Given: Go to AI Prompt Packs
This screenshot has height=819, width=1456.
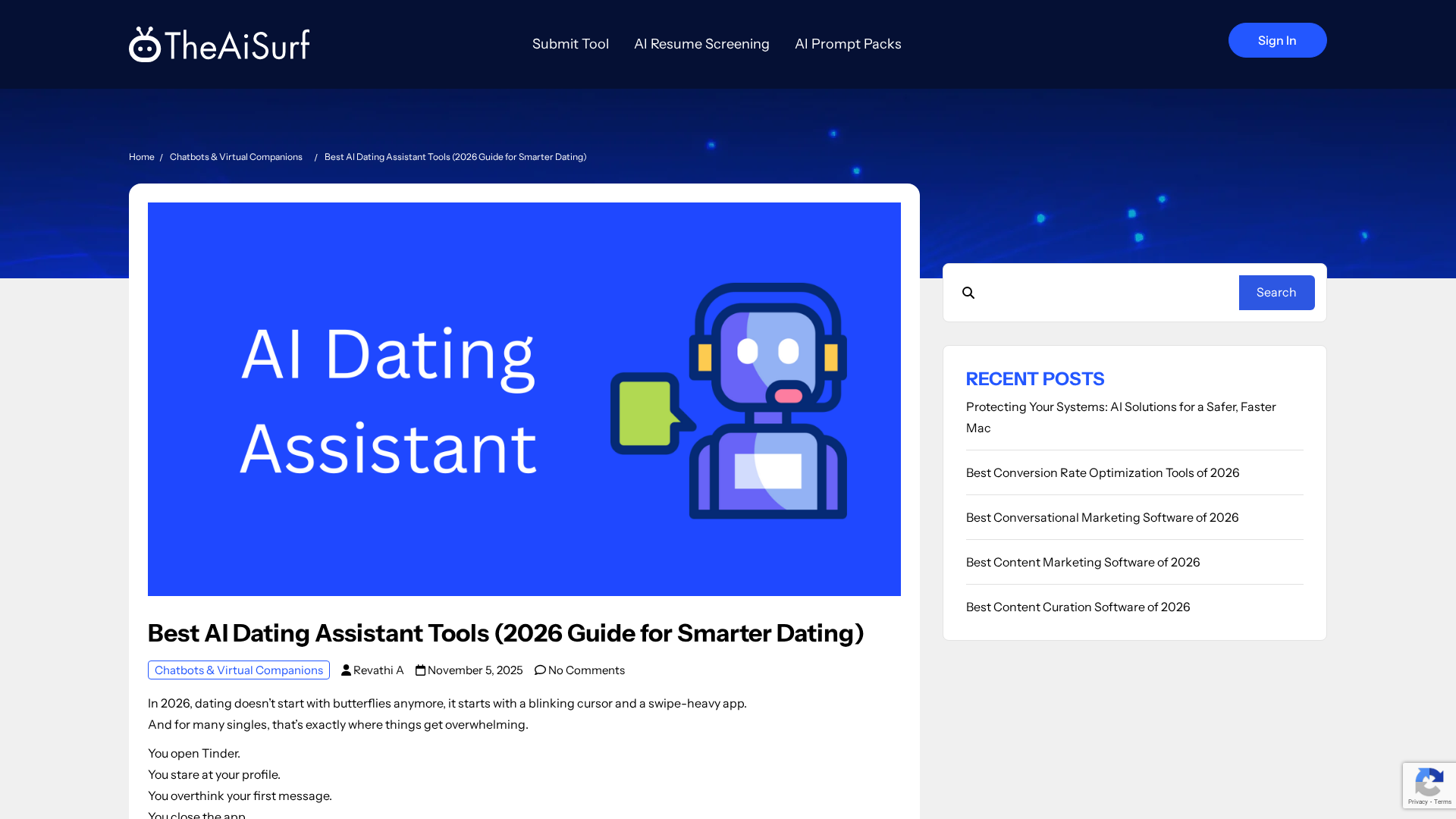Looking at the screenshot, I should click(848, 44).
